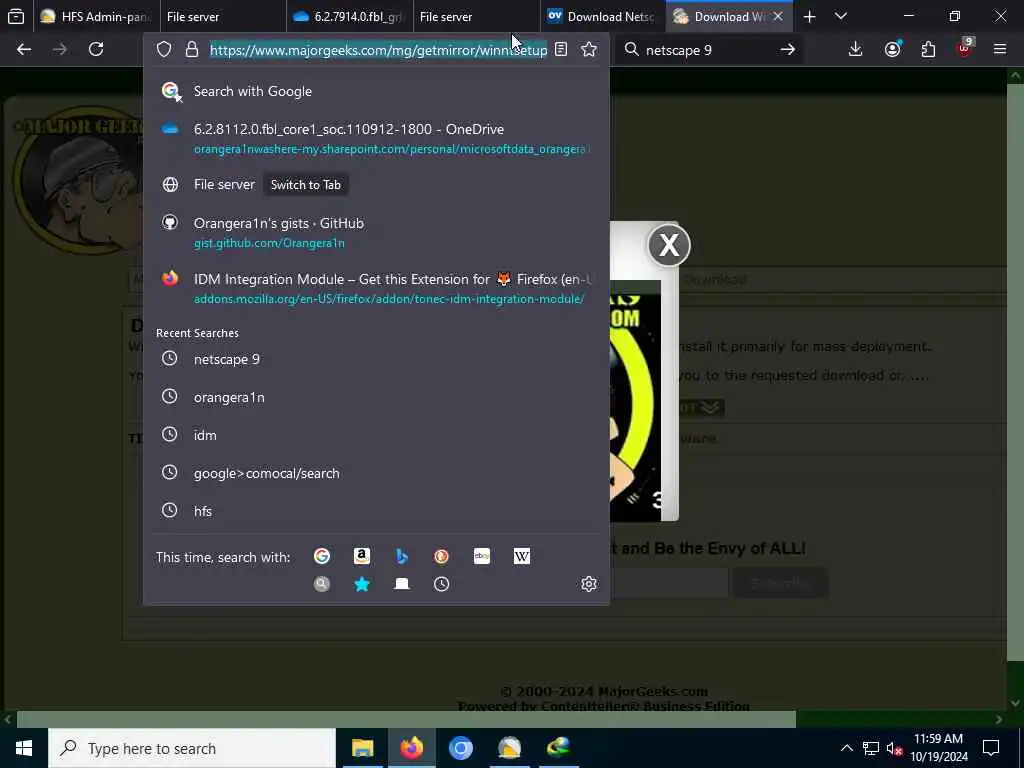Search this time with Amazon
The height and width of the screenshot is (768, 1024).
pos(362,556)
